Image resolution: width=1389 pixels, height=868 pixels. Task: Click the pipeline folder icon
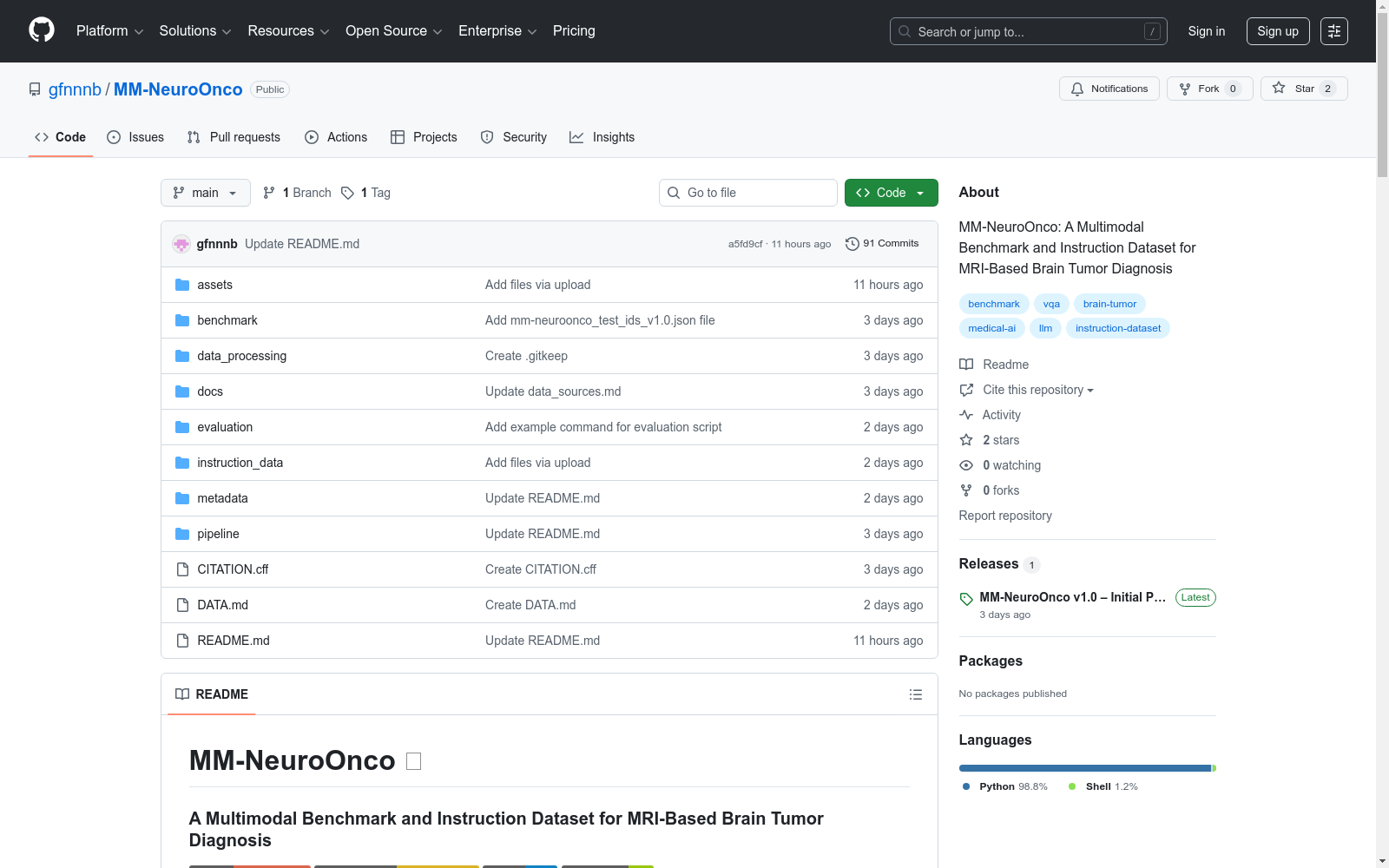182,534
